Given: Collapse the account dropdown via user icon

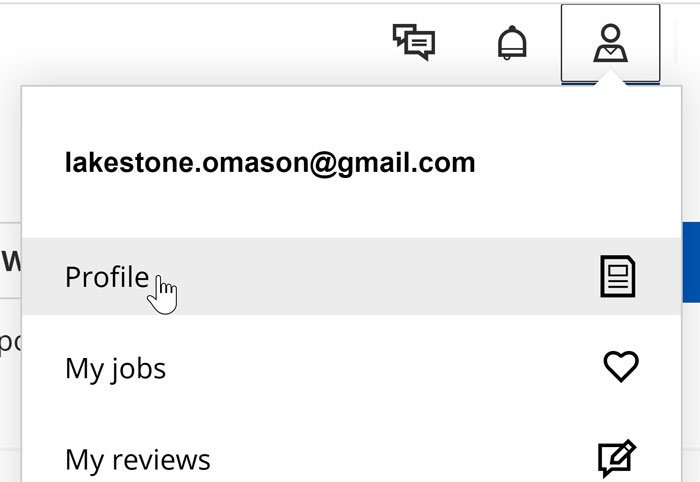Looking at the screenshot, I should tap(610, 43).
